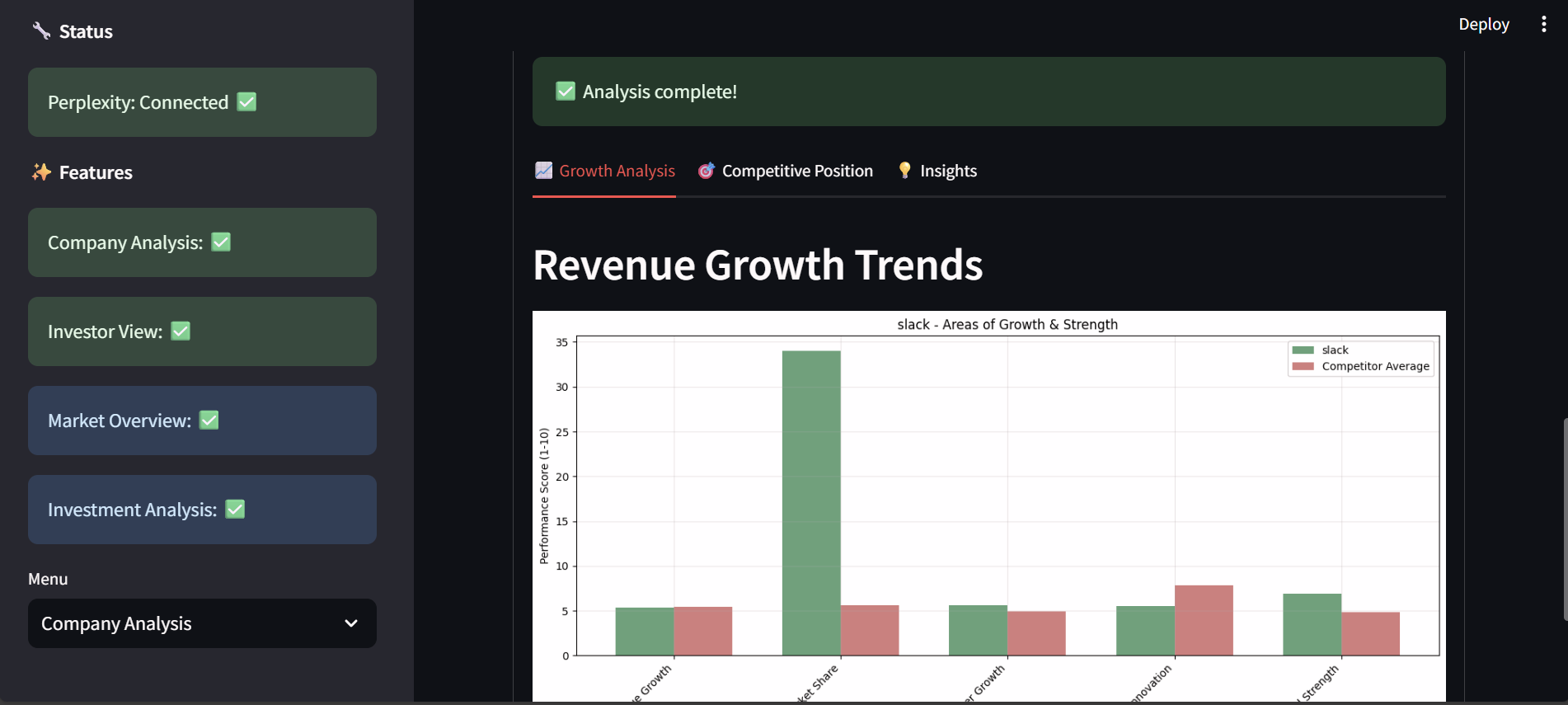Click the 'Market Overview:' feature text
The height and width of the screenshot is (705, 1568).
point(120,421)
